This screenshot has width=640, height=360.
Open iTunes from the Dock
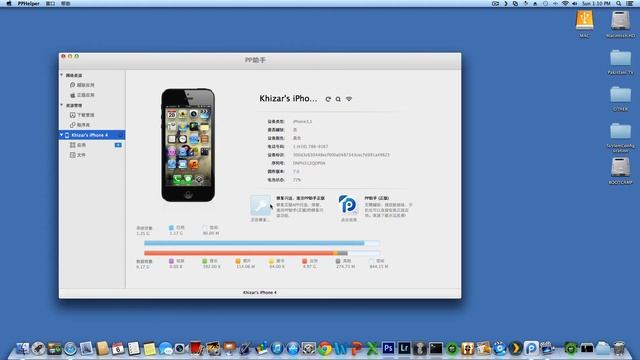pos(277,349)
